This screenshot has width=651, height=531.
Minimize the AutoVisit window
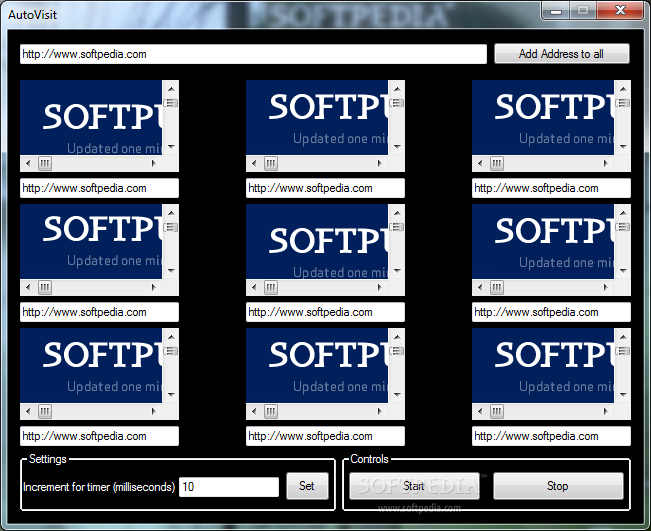pyautogui.click(x=556, y=10)
